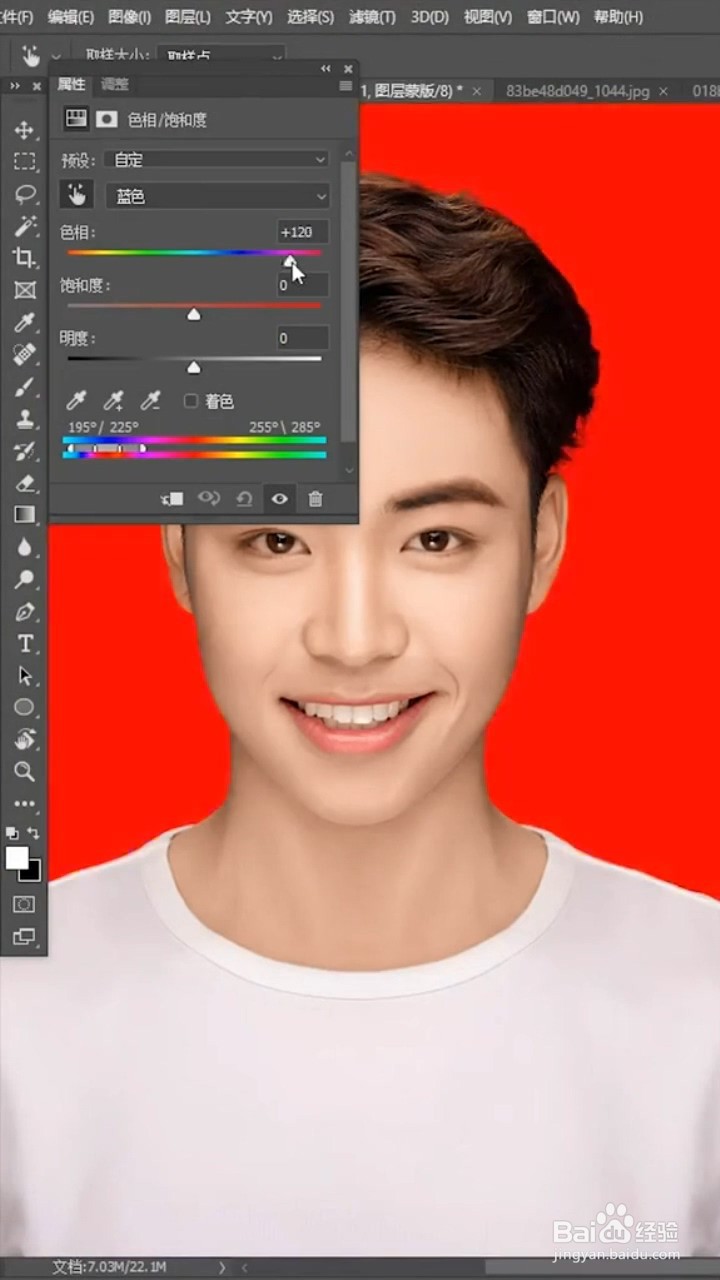Open the 预设 preset dropdown

[218, 160]
